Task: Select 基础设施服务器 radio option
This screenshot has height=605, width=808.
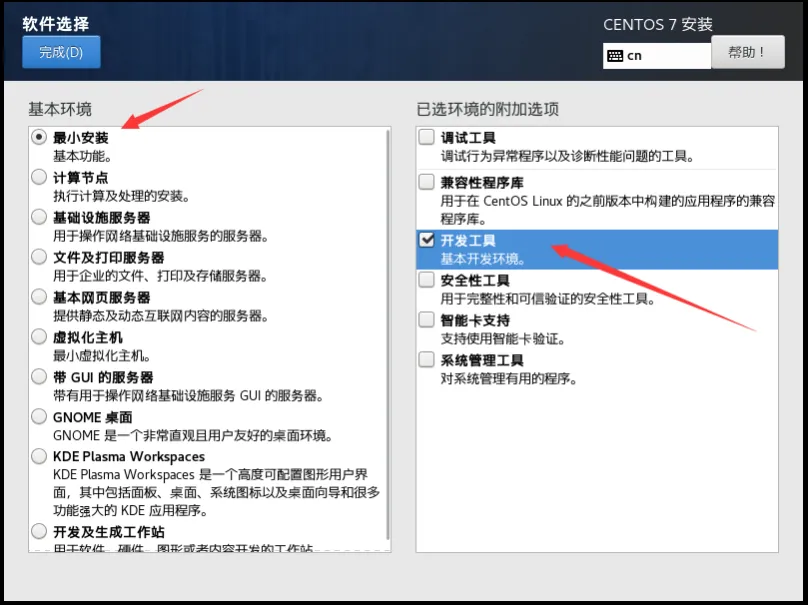Action: tap(39, 216)
